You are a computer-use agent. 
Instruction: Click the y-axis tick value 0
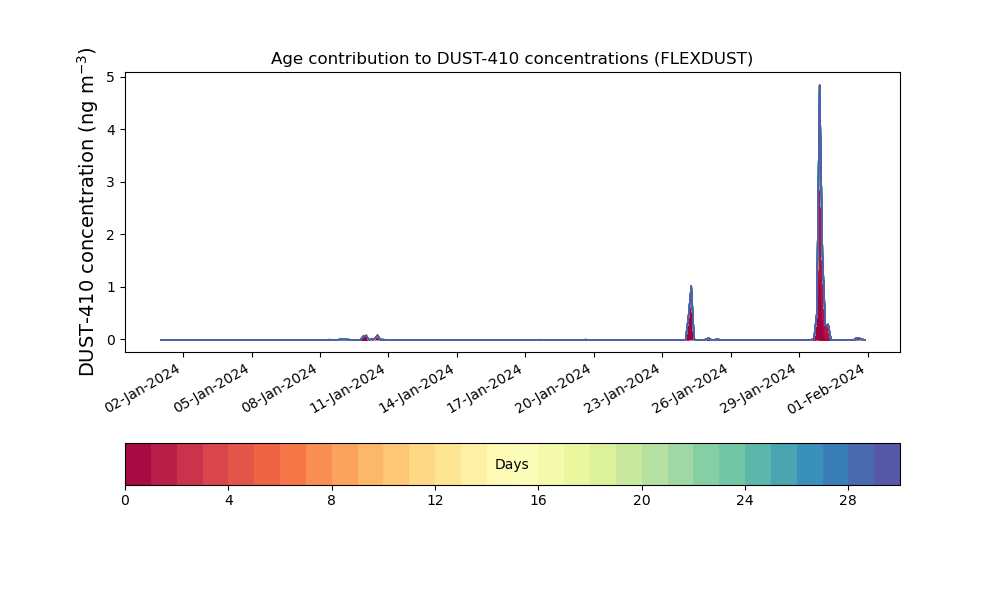111,340
